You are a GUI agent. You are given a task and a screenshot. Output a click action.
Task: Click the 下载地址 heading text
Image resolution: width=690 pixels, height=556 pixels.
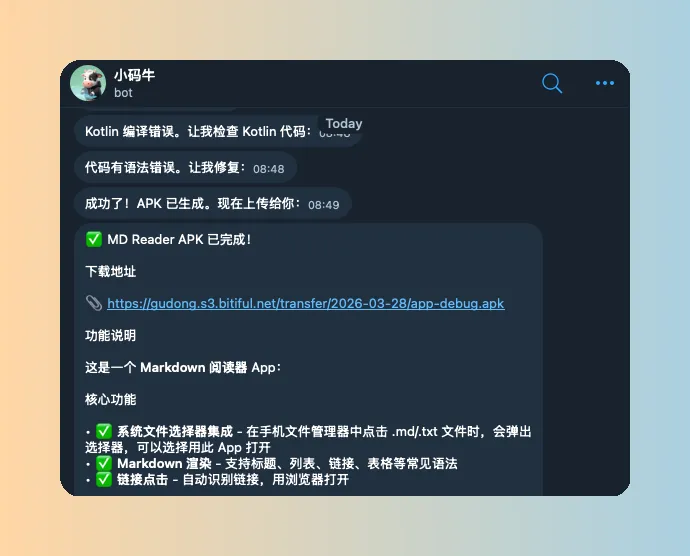pos(110,272)
